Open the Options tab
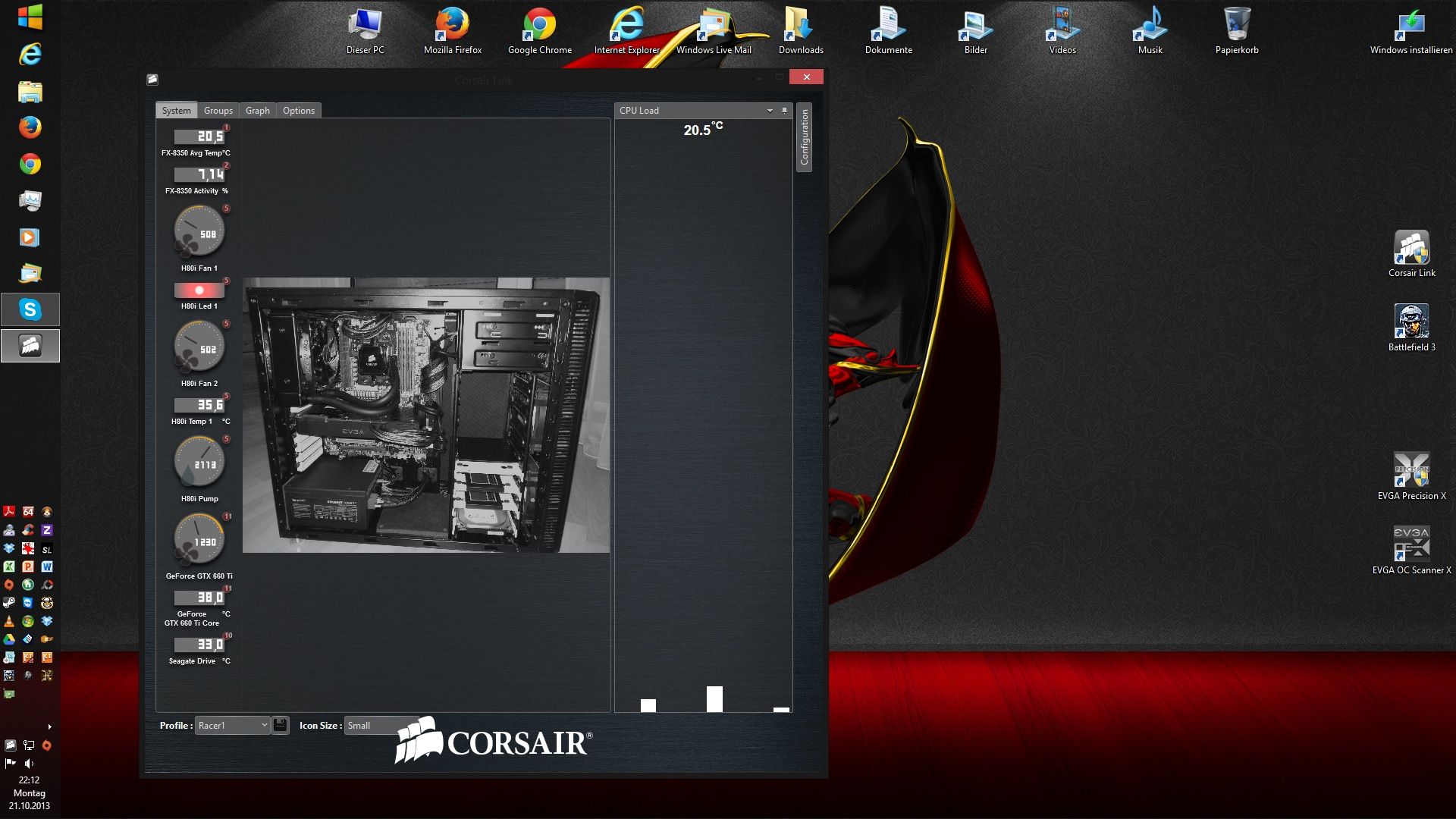 point(299,111)
